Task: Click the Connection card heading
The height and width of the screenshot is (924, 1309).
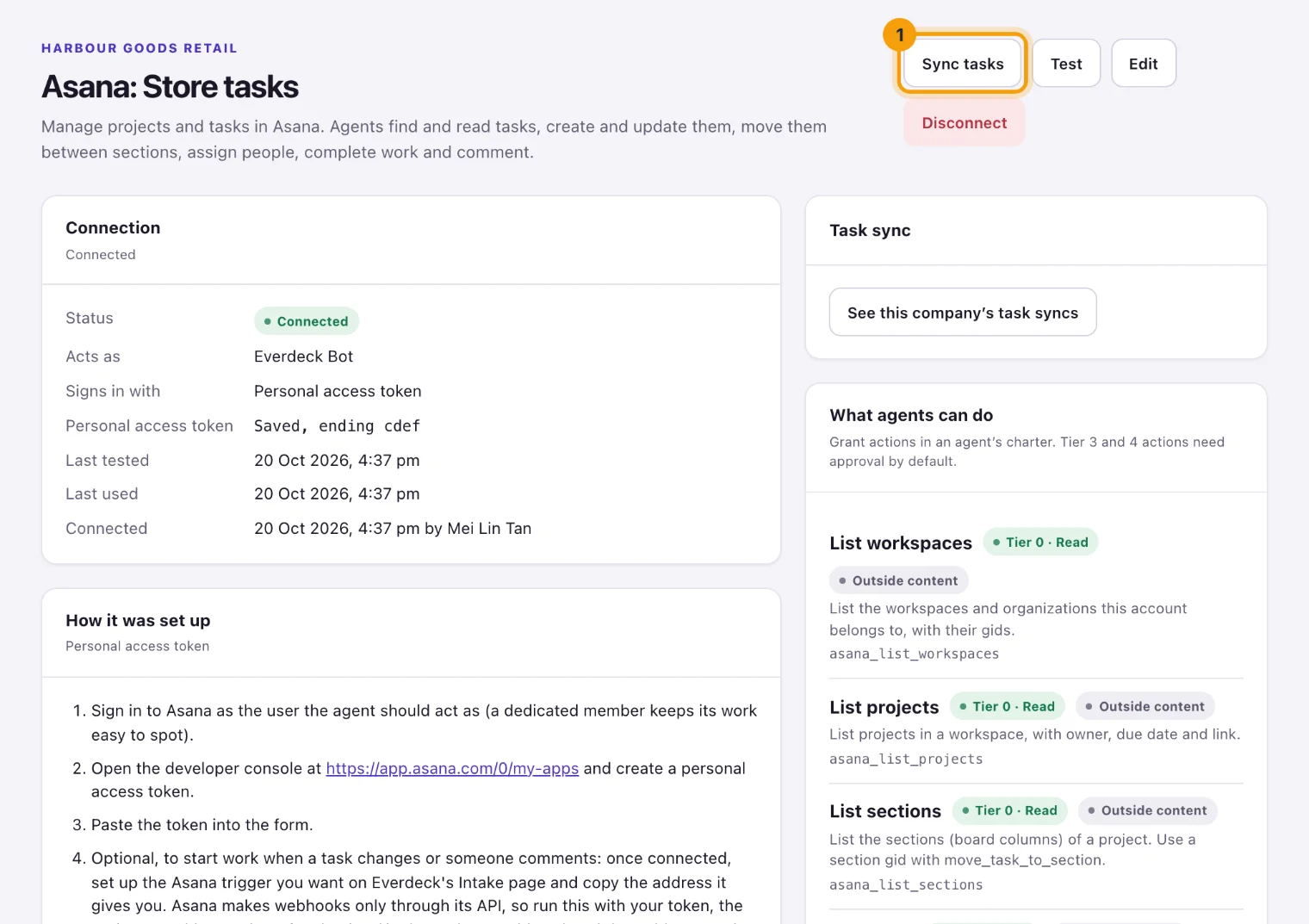Action: pyautogui.click(x=113, y=227)
